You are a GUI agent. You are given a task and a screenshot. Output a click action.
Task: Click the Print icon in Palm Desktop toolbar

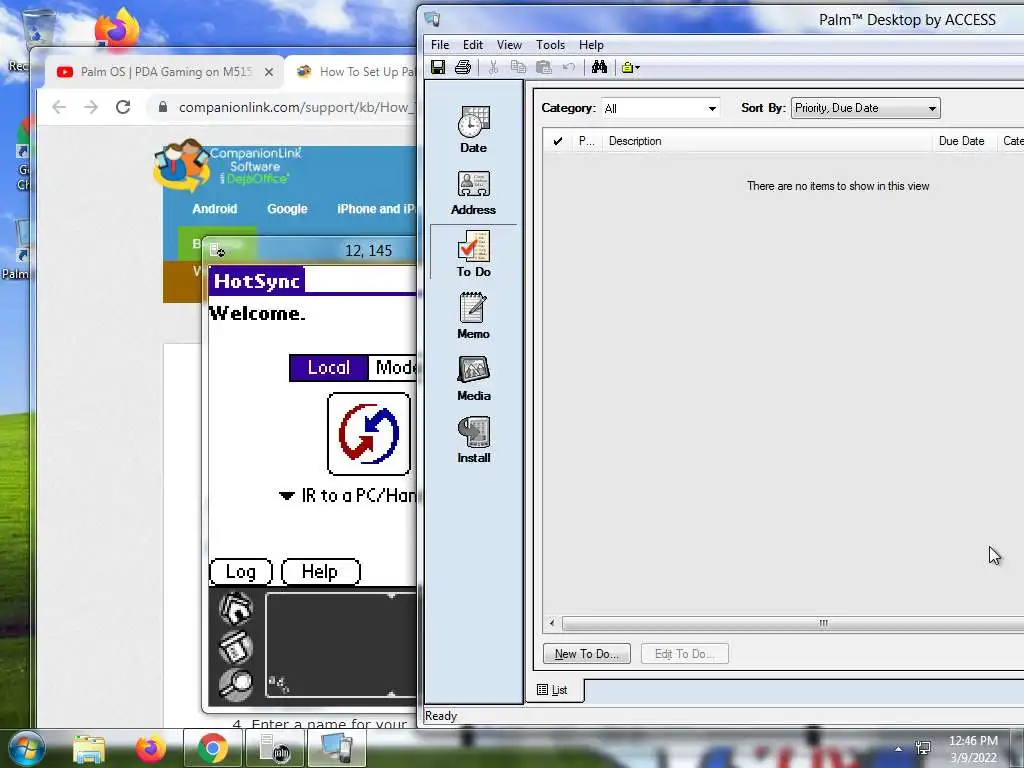click(x=462, y=67)
